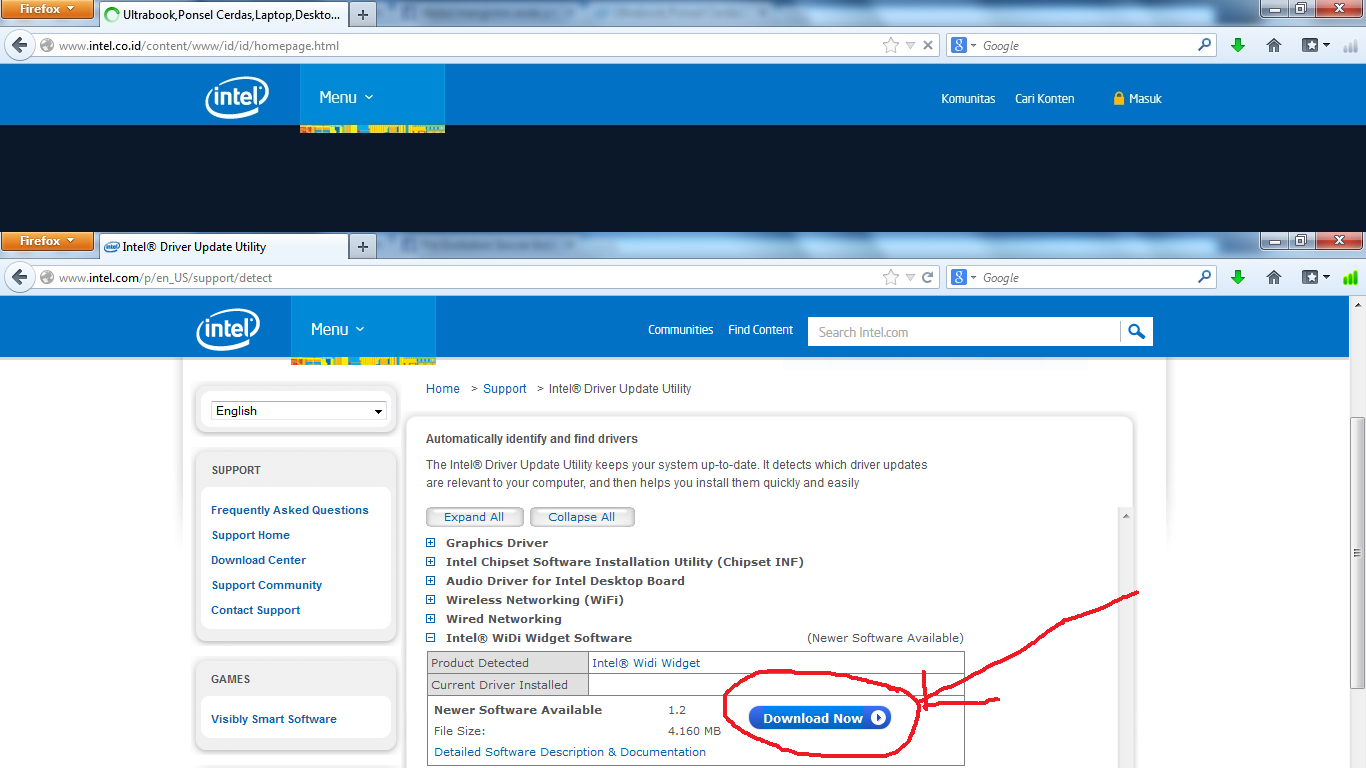Click Komunitas in Indonesian header
This screenshot has width=1366, height=768.
968,98
